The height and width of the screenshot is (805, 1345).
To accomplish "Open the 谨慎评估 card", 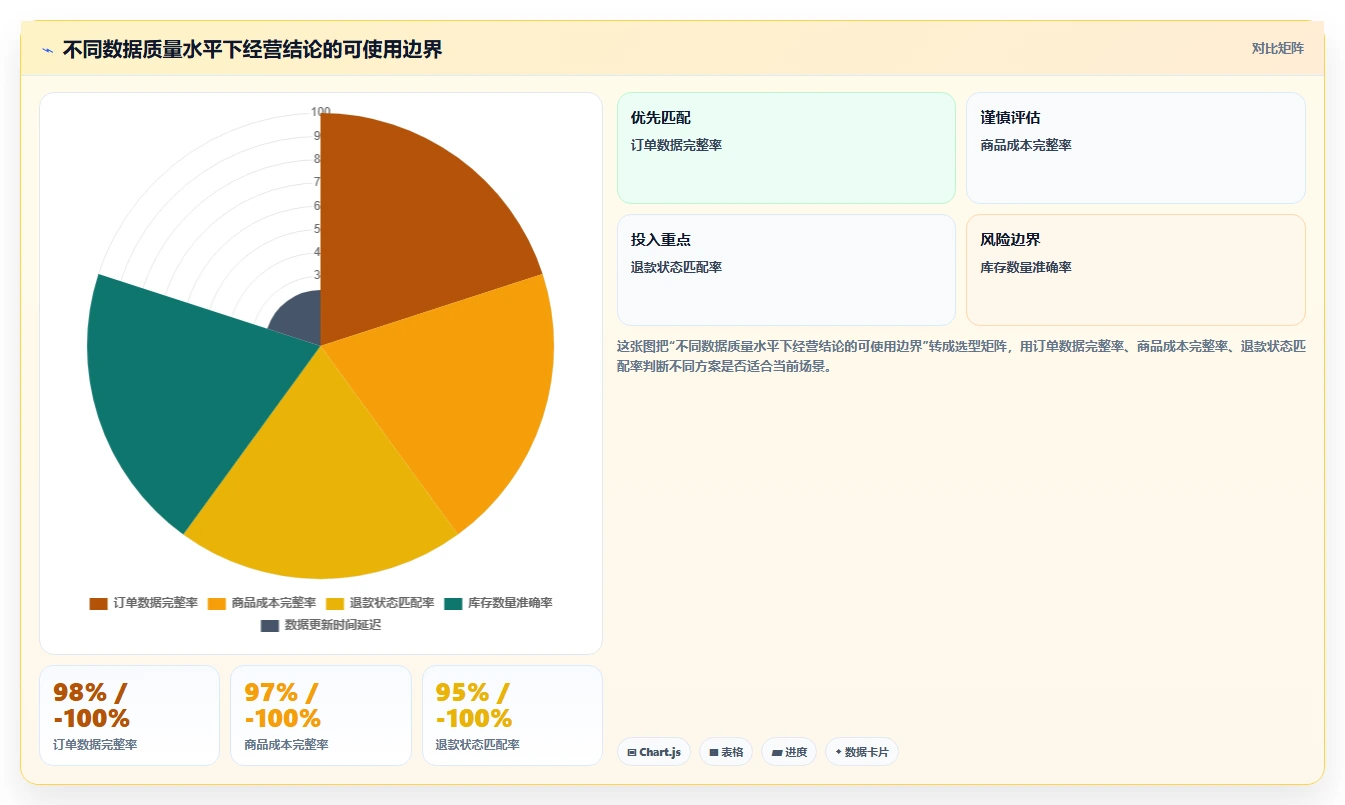I will (1135, 148).
